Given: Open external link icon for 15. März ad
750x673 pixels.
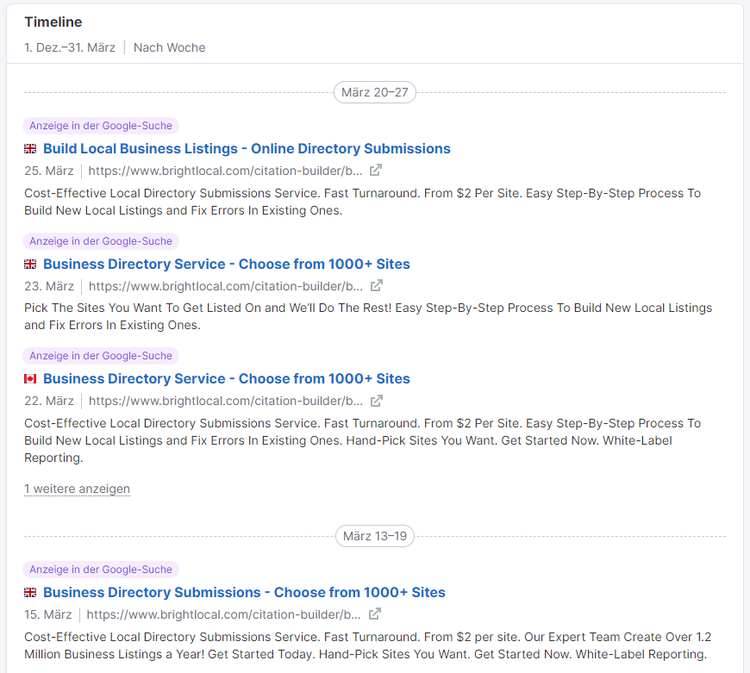Looking at the screenshot, I should [x=375, y=614].
